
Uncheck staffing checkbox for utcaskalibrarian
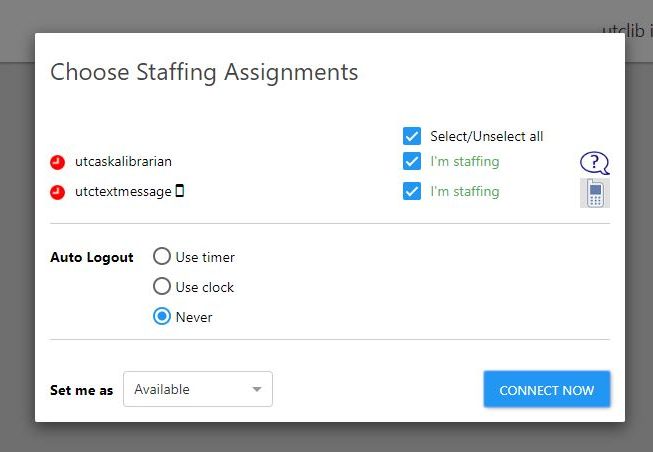(412, 161)
